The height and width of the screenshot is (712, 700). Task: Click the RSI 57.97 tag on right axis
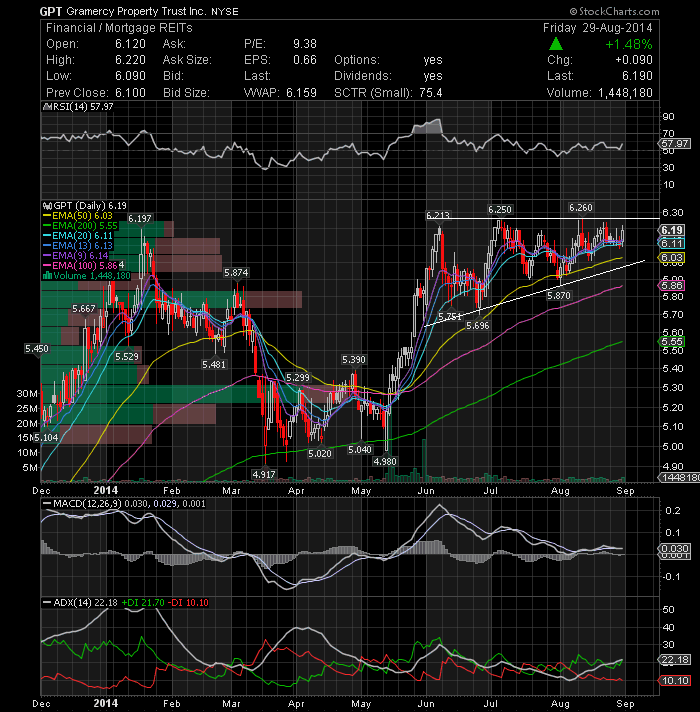point(675,144)
